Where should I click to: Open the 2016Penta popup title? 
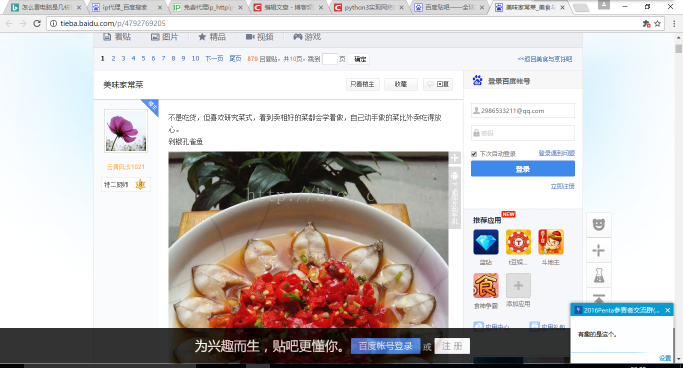tap(621, 310)
